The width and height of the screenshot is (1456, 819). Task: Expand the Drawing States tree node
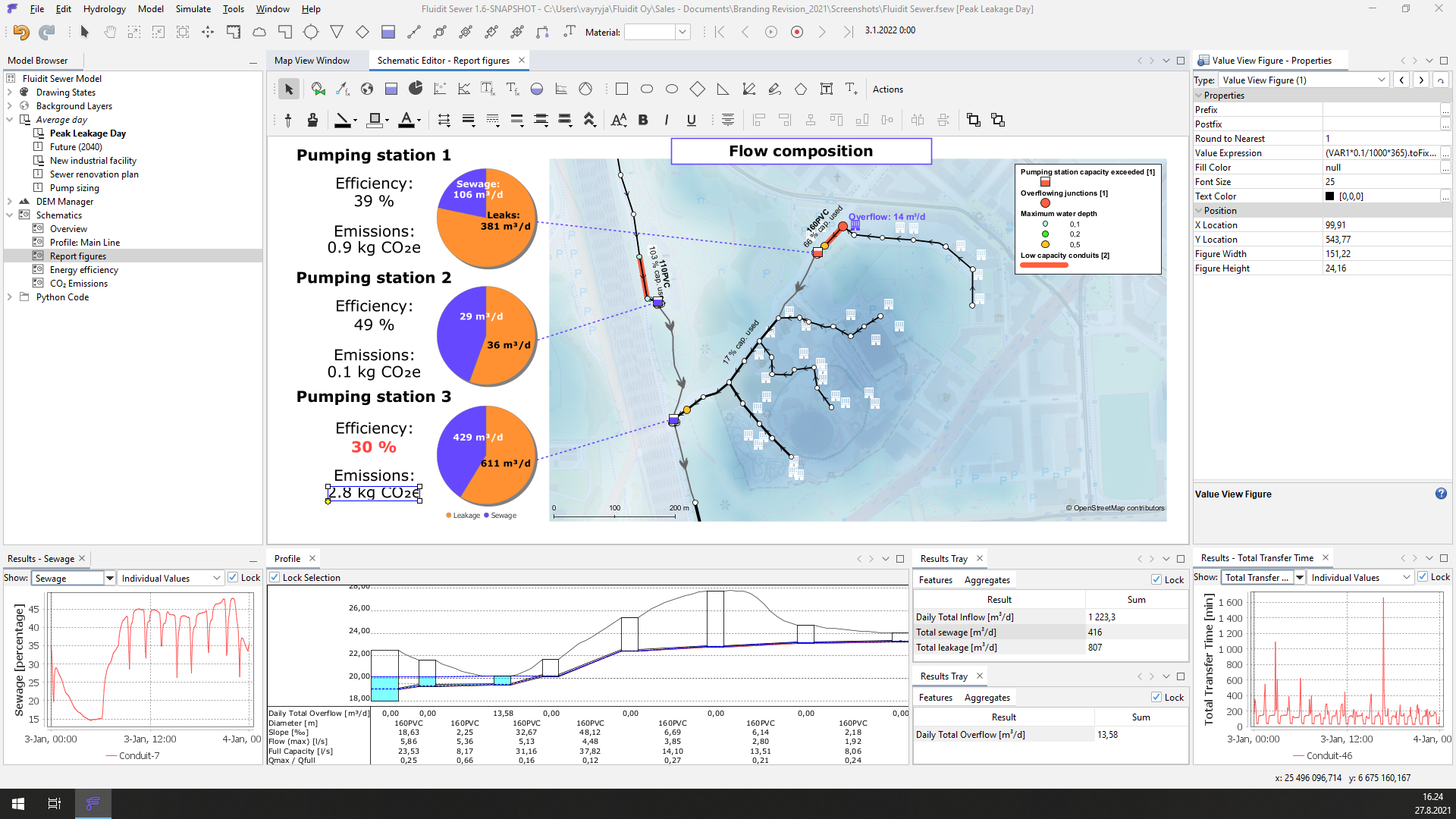[x=10, y=93]
